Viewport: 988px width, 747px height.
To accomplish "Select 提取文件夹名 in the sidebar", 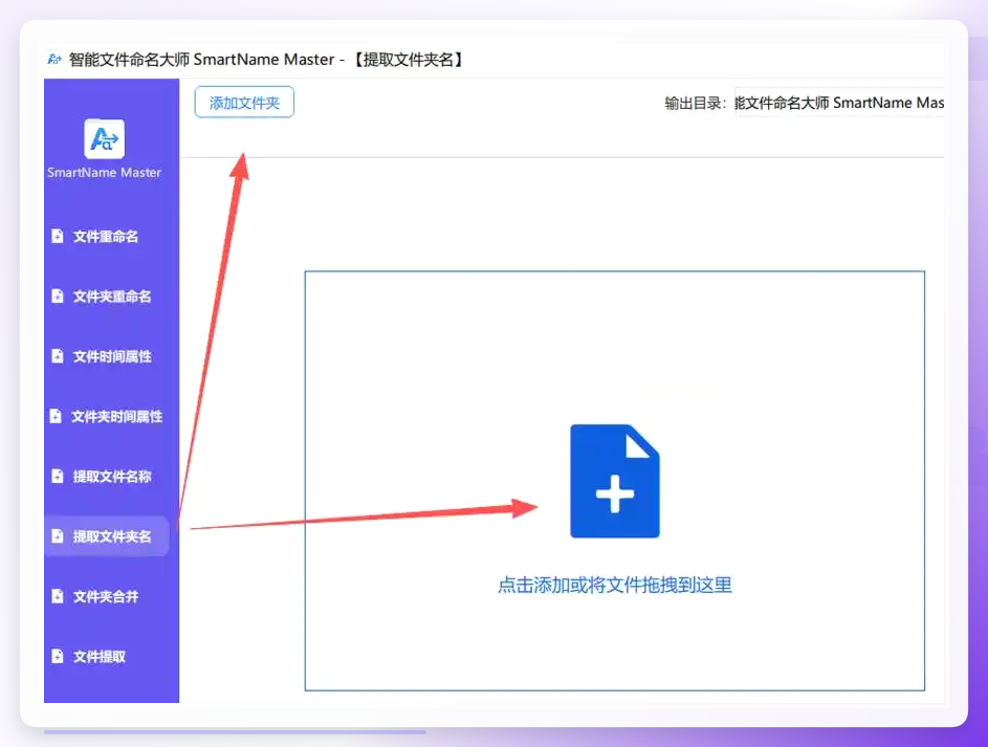I will (106, 536).
